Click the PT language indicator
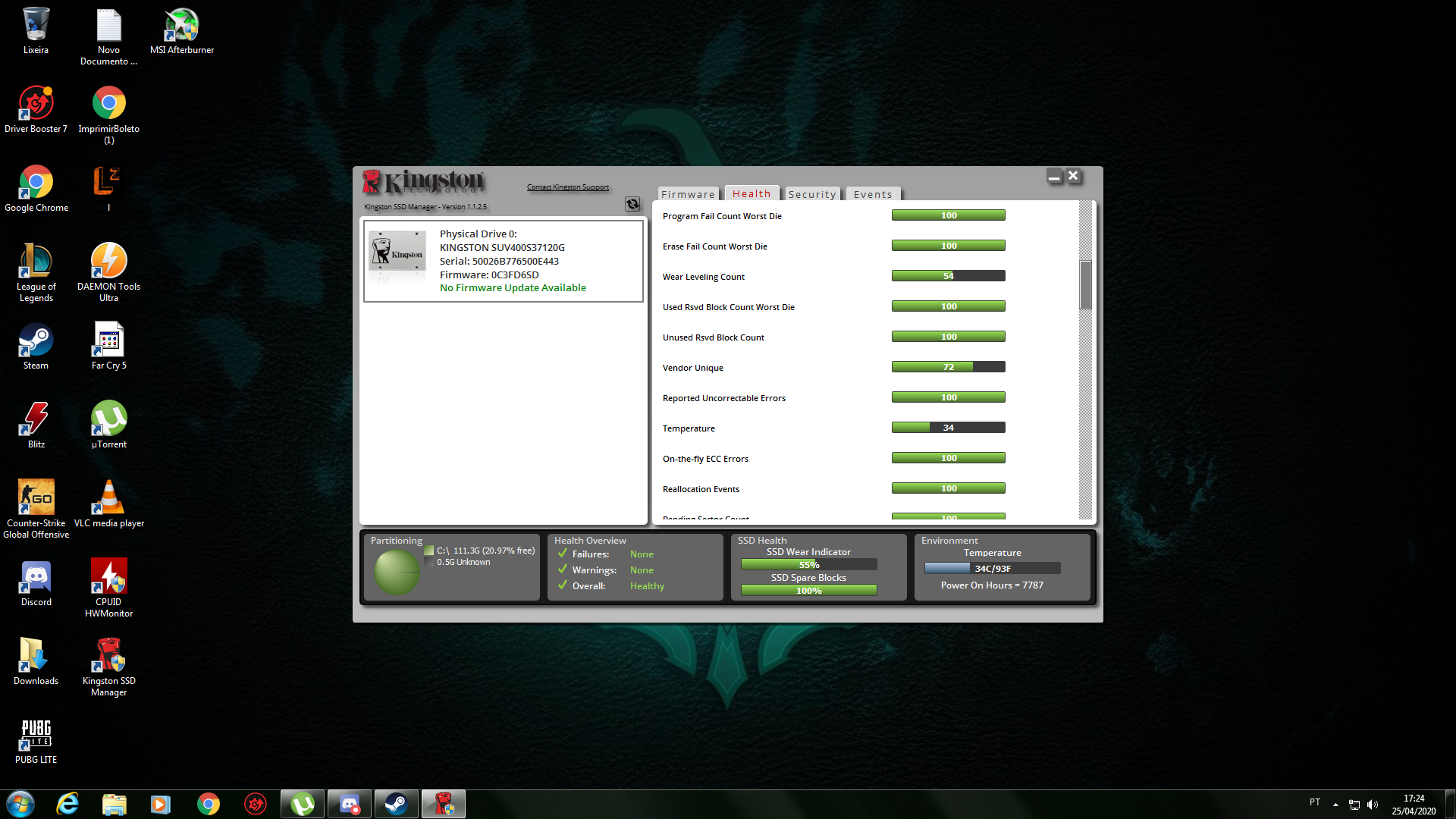The height and width of the screenshot is (819, 1456). tap(1315, 802)
